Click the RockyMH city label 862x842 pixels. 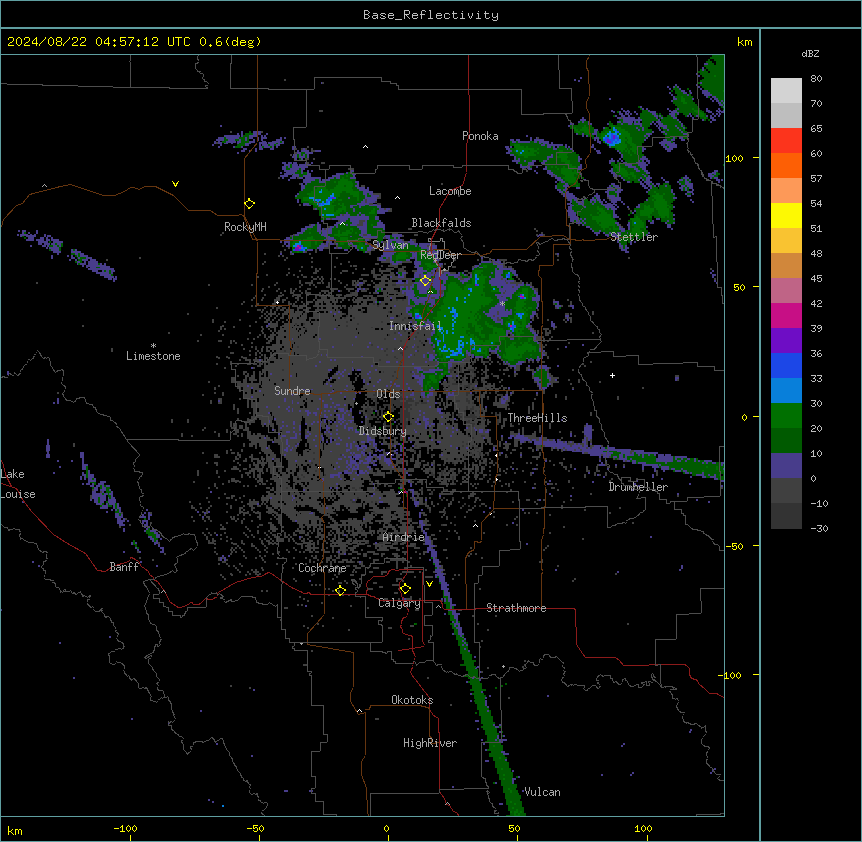pyautogui.click(x=245, y=227)
